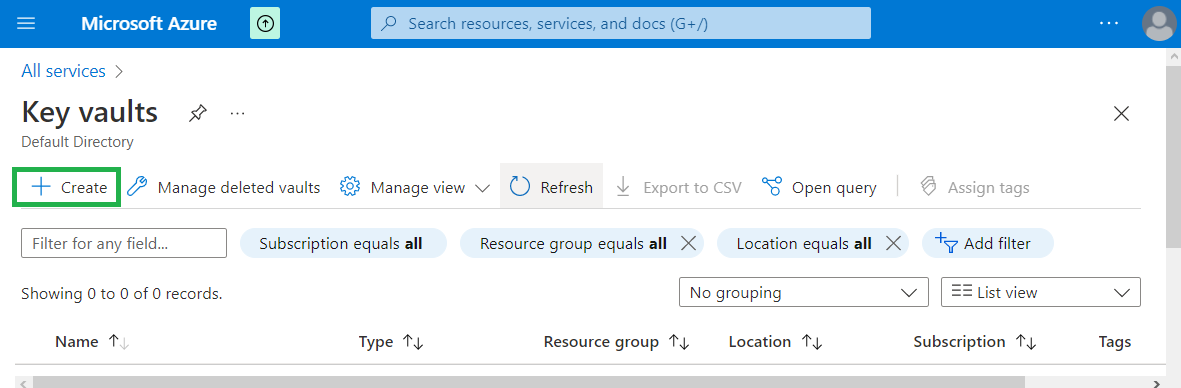Open query in Resource Graph
Screen dimensions: 1181x388
(x=819, y=187)
